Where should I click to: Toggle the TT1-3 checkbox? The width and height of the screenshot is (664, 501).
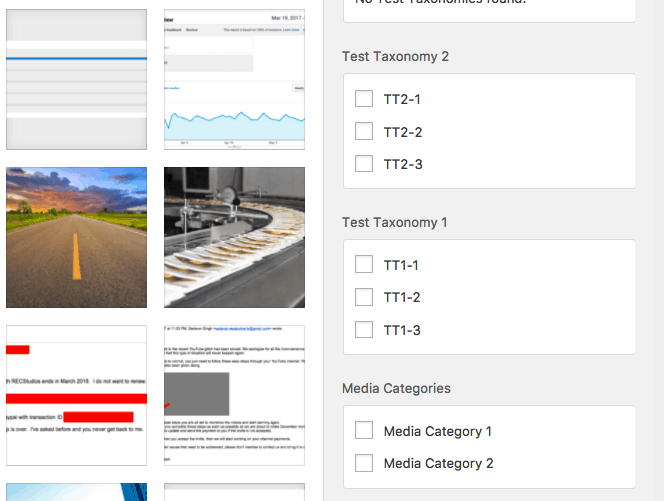[364, 329]
